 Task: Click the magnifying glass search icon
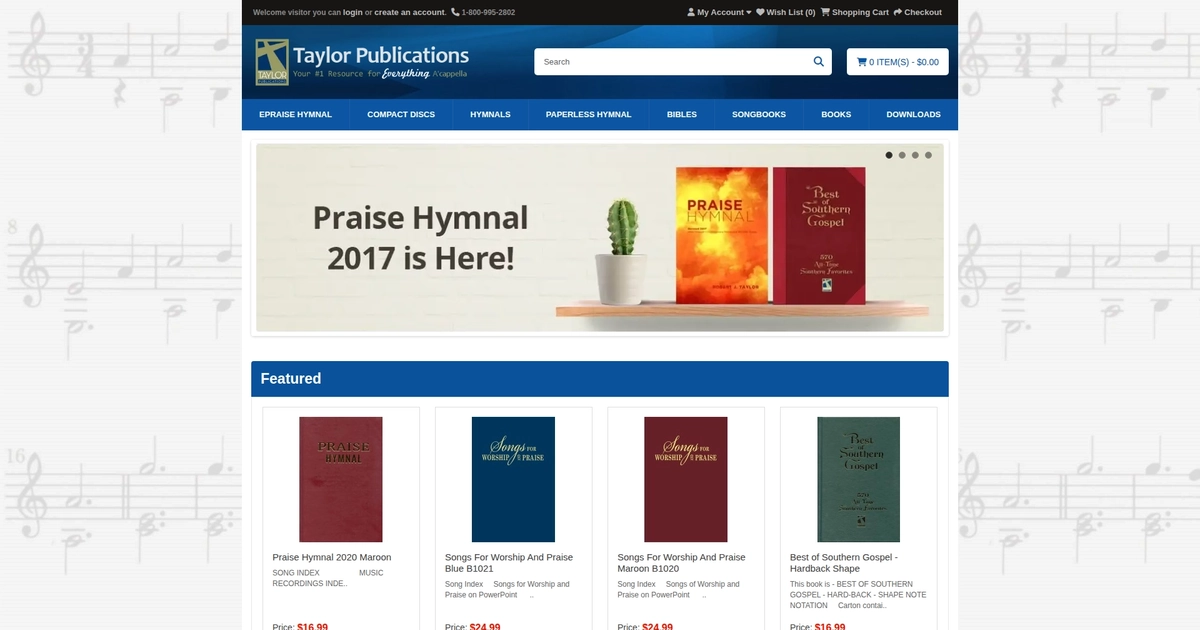pyautogui.click(x=819, y=62)
